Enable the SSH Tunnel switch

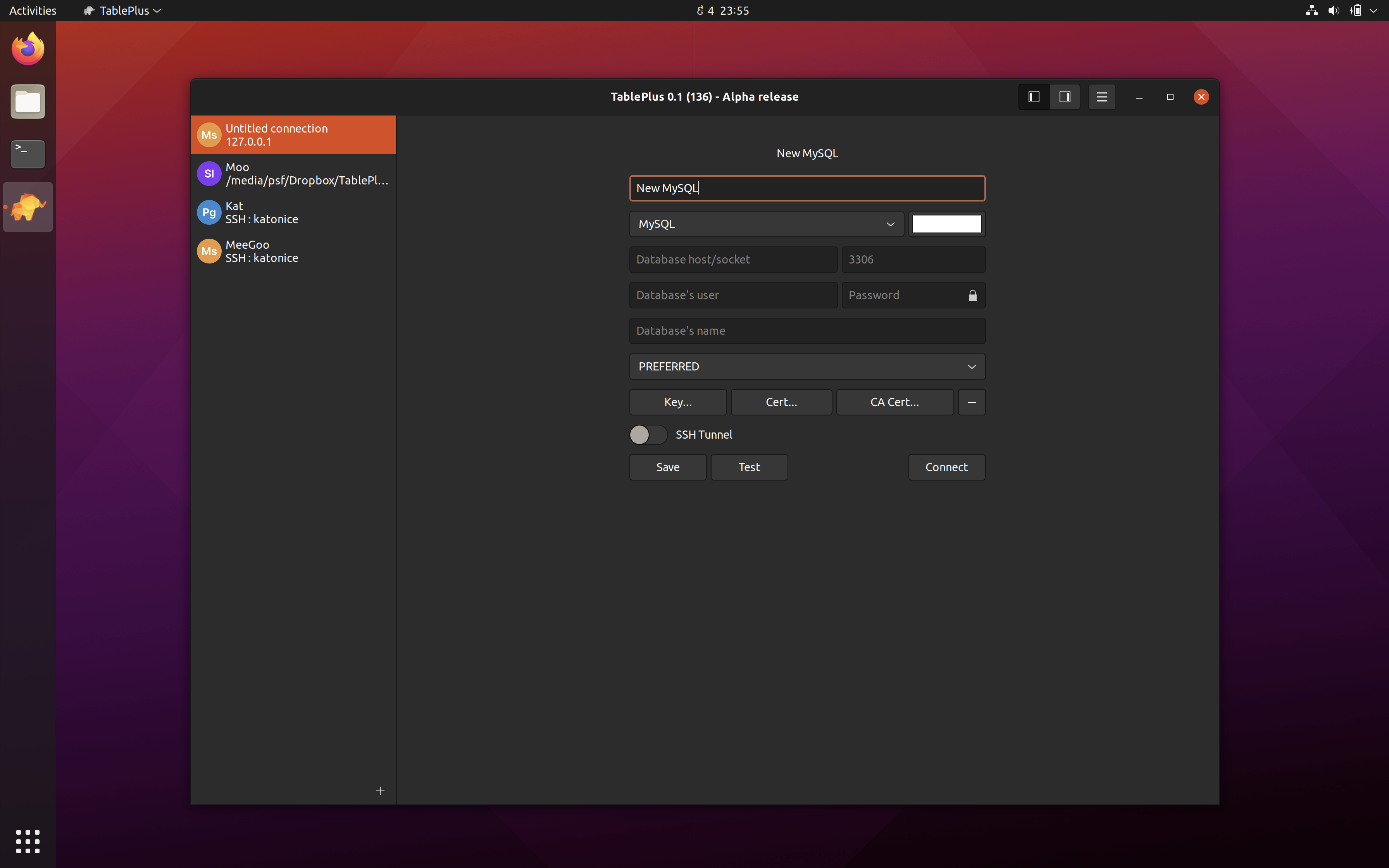(648, 434)
